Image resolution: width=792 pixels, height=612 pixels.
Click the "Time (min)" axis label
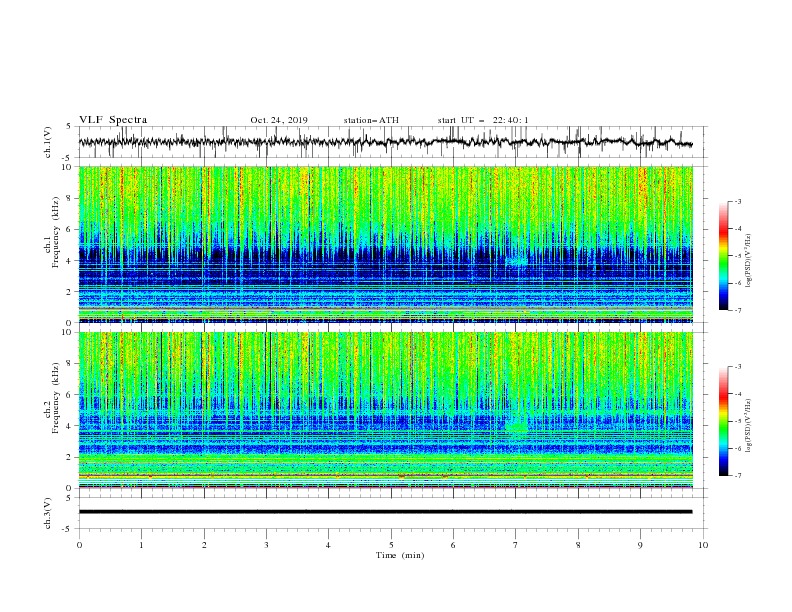click(400, 555)
